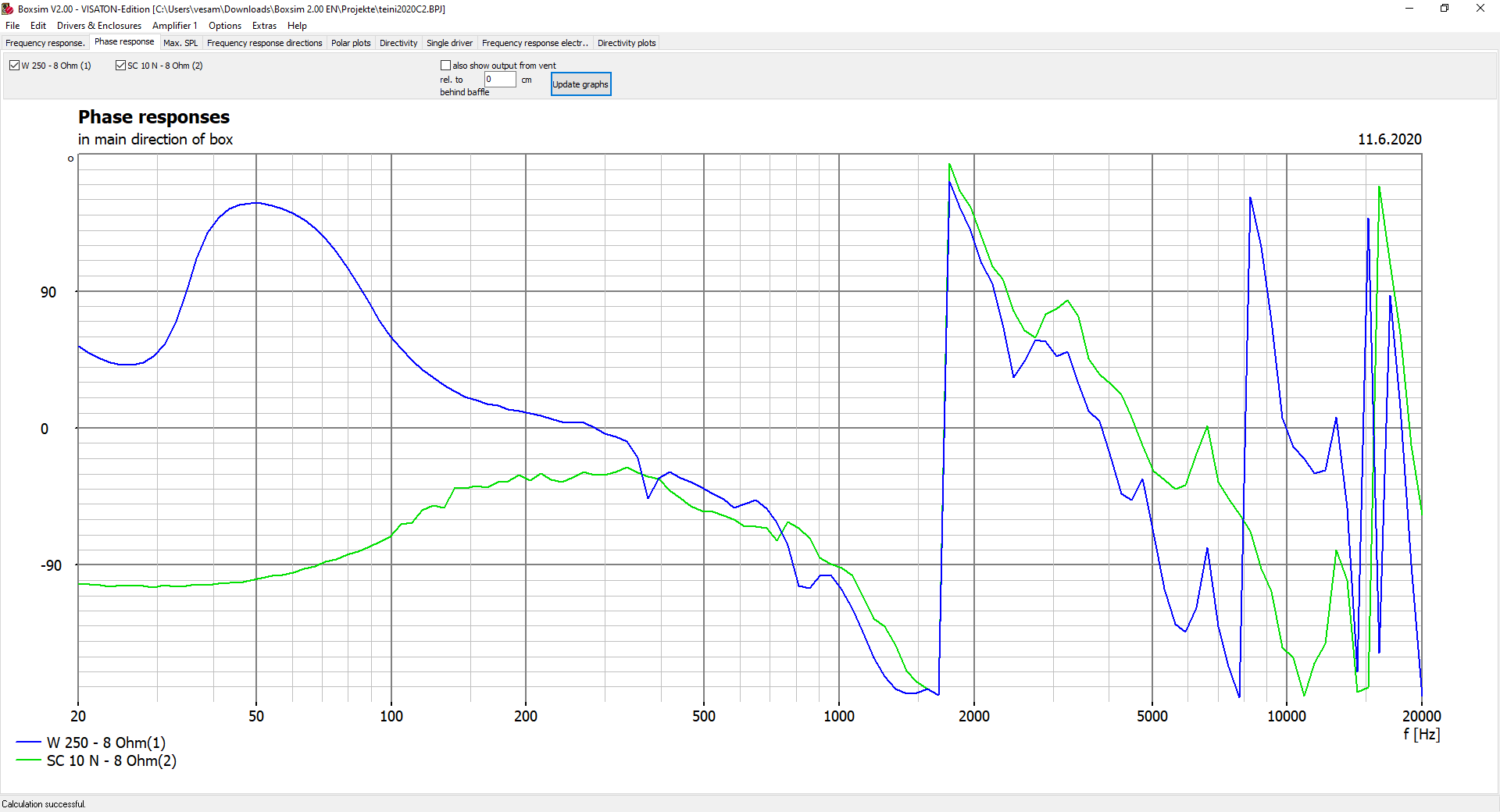Open the Options menu

tap(225, 26)
